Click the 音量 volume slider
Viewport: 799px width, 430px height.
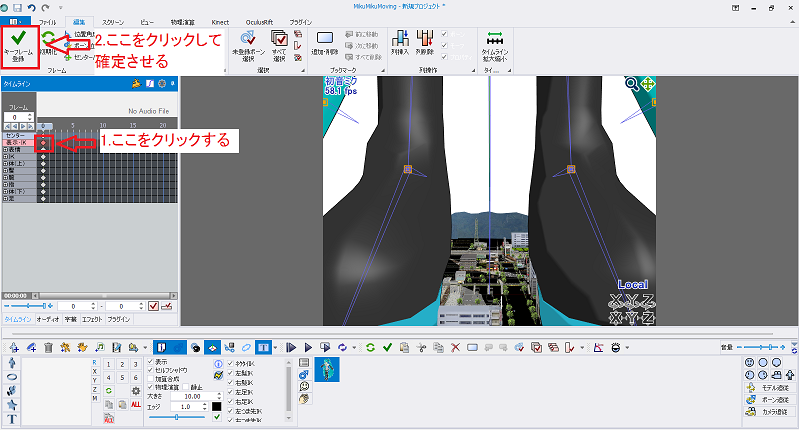(761, 347)
